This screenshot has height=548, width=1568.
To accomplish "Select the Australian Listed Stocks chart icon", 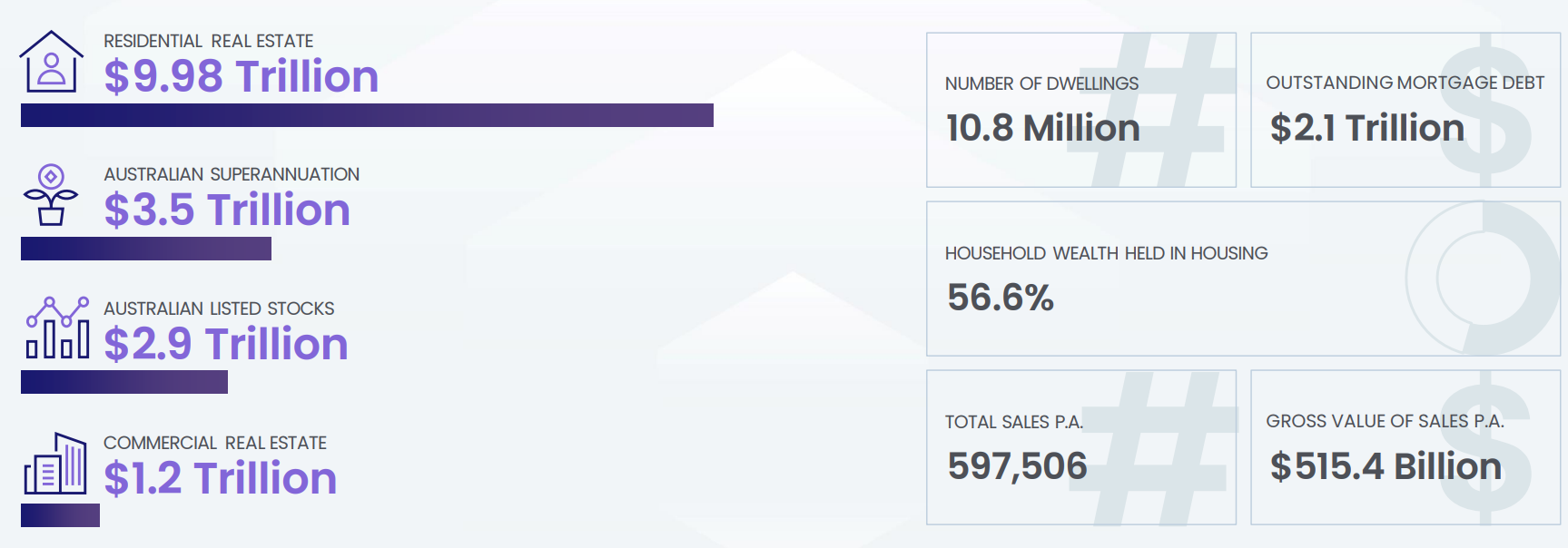I will 58,328.
